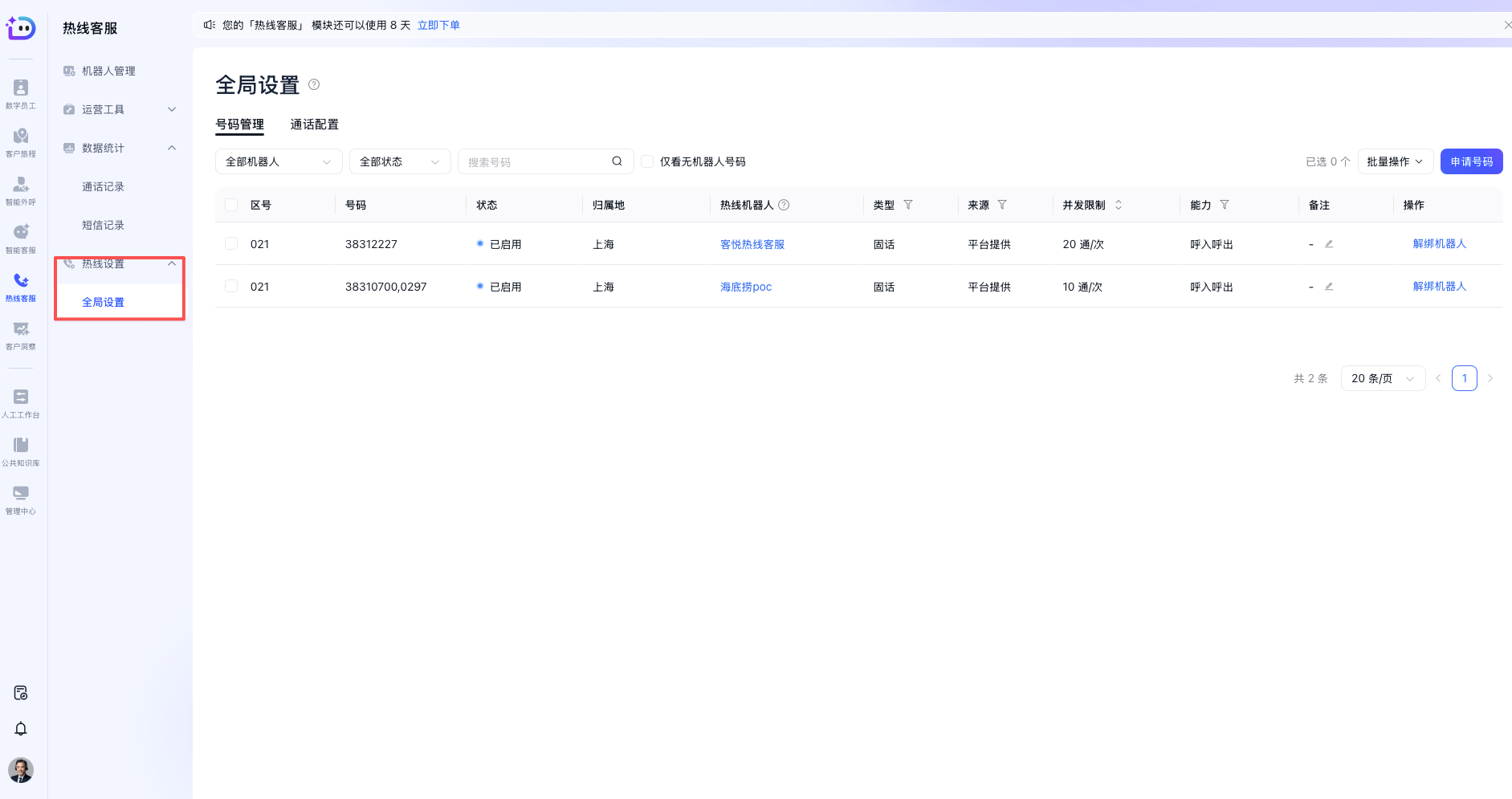The image size is (1512, 799).
Task: Open 通话记录 in side menu
Action: pyautogui.click(x=103, y=186)
